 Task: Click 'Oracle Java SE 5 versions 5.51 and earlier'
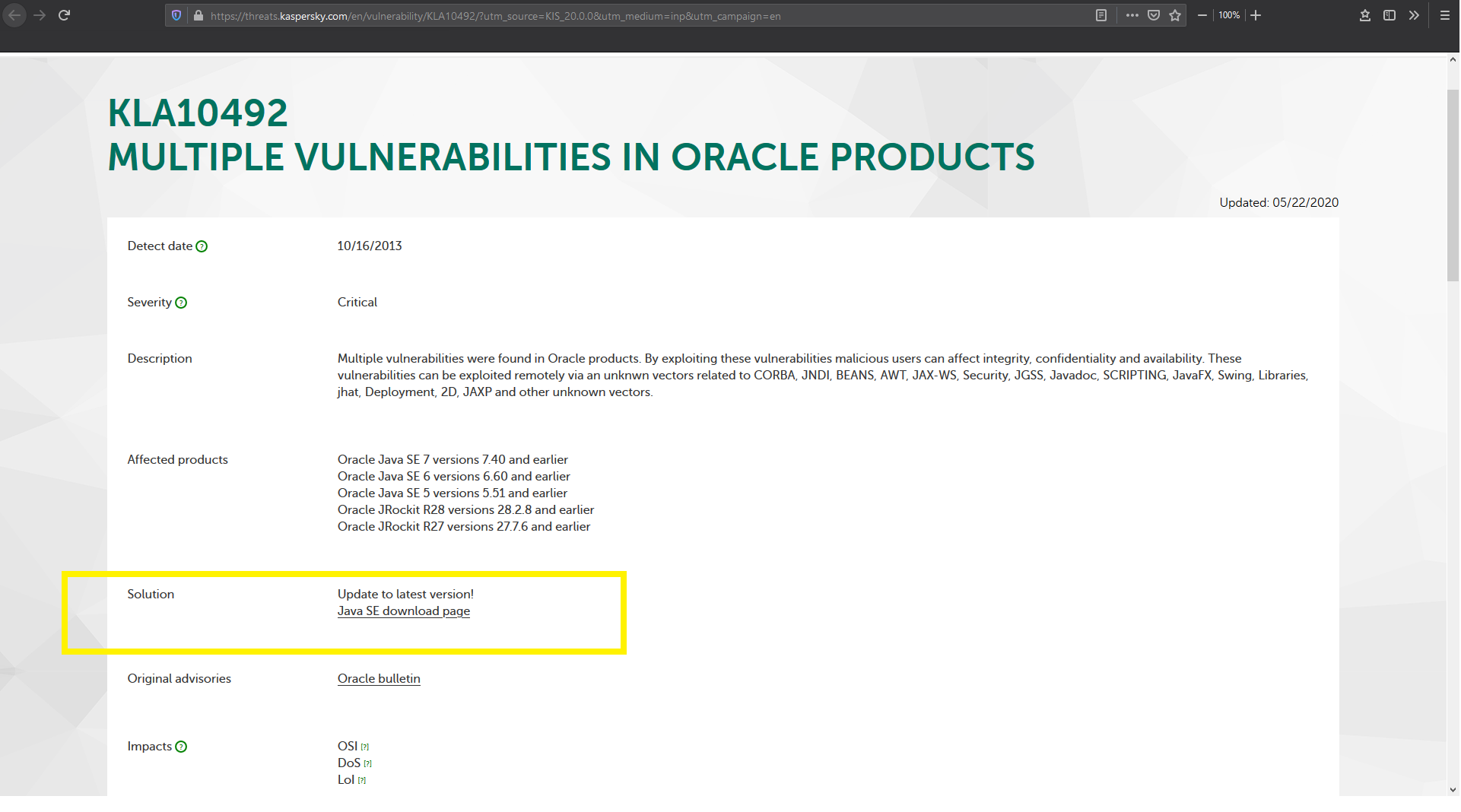pos(453,493)
